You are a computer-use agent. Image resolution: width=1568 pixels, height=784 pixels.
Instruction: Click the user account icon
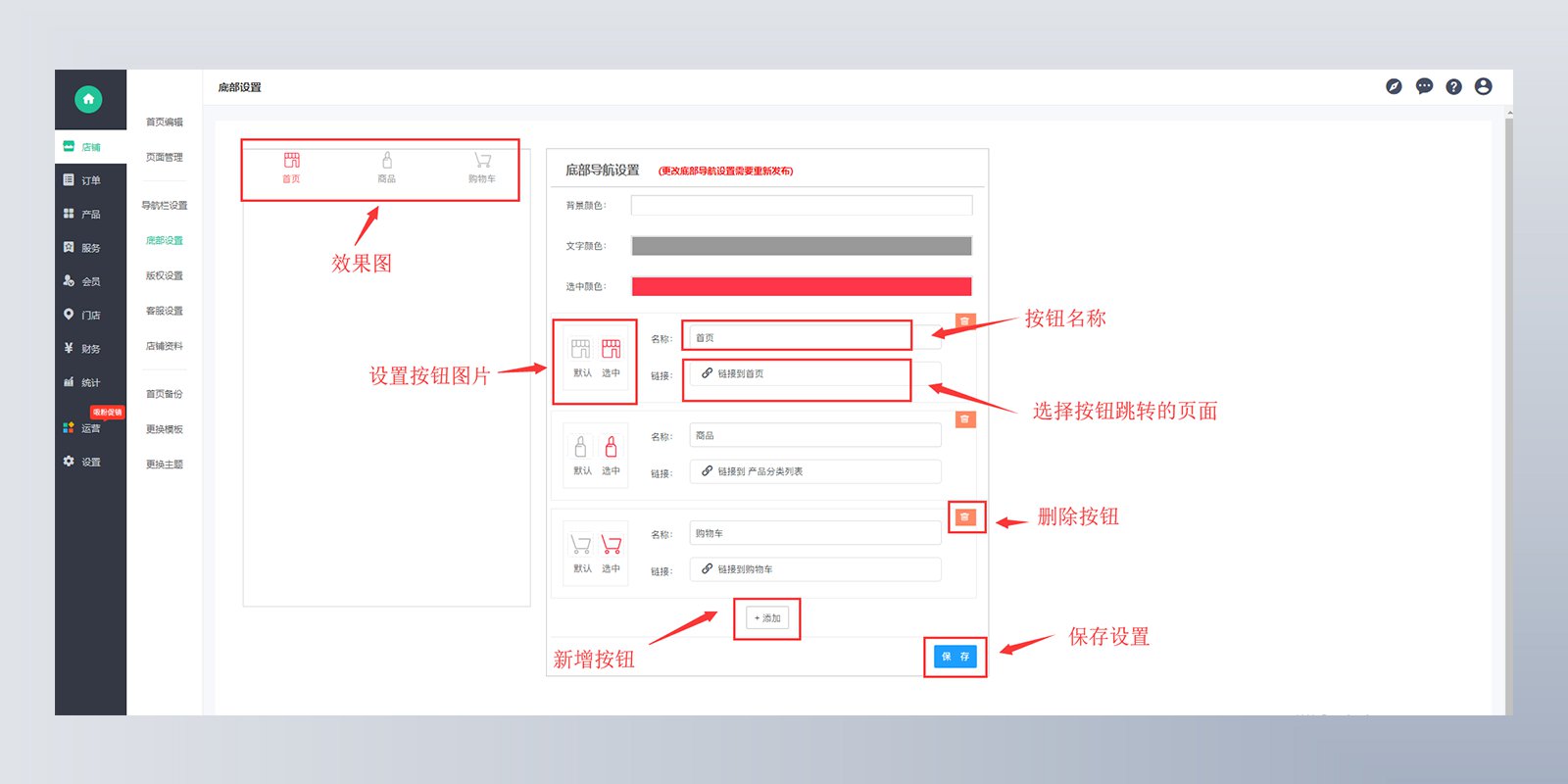(1484, 86)
